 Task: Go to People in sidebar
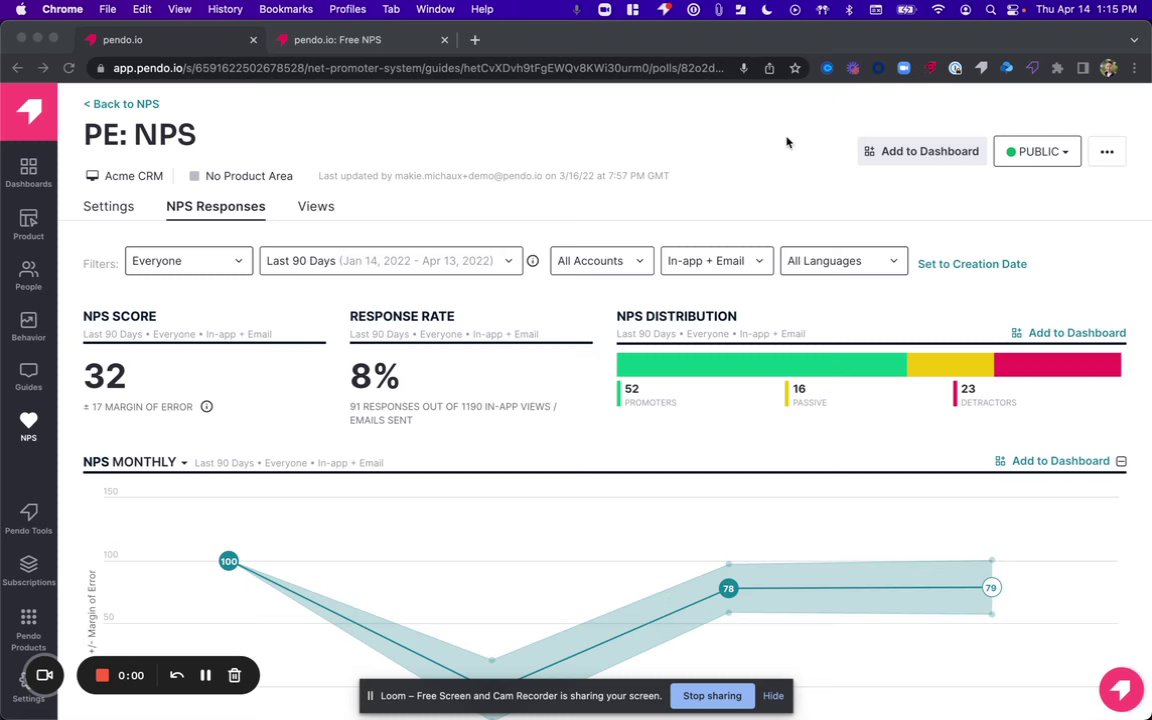(28, 276)
